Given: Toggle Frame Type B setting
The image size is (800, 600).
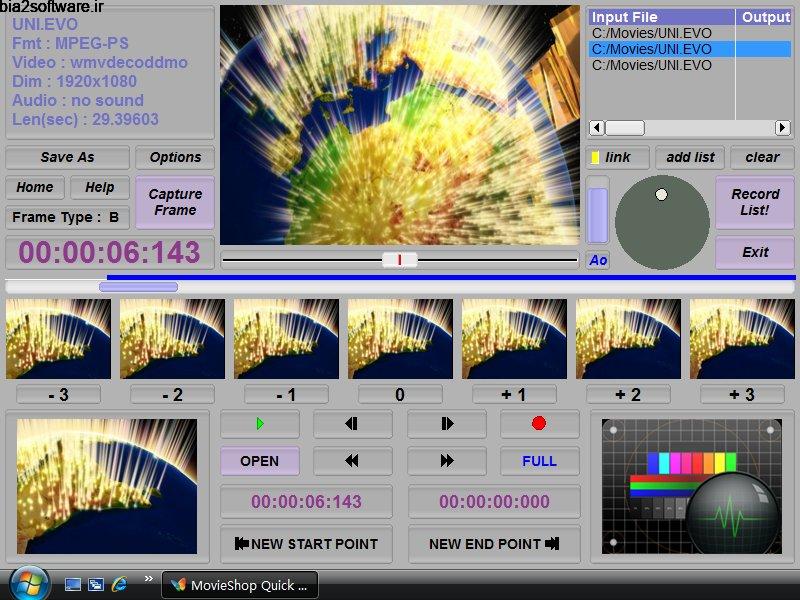Looking at the screenshot, I should pos(66,218).
